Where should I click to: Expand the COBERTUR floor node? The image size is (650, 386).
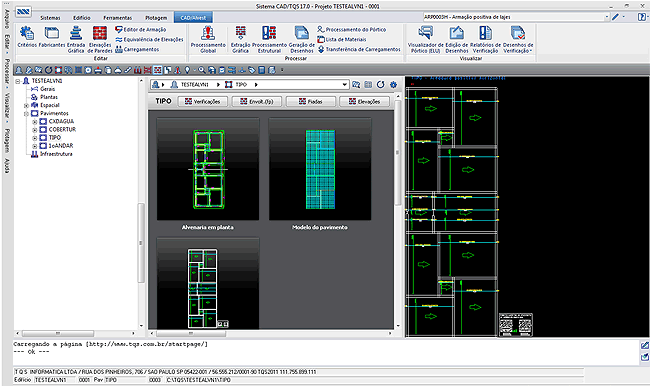pyautogui.click(x=35, y=130)
